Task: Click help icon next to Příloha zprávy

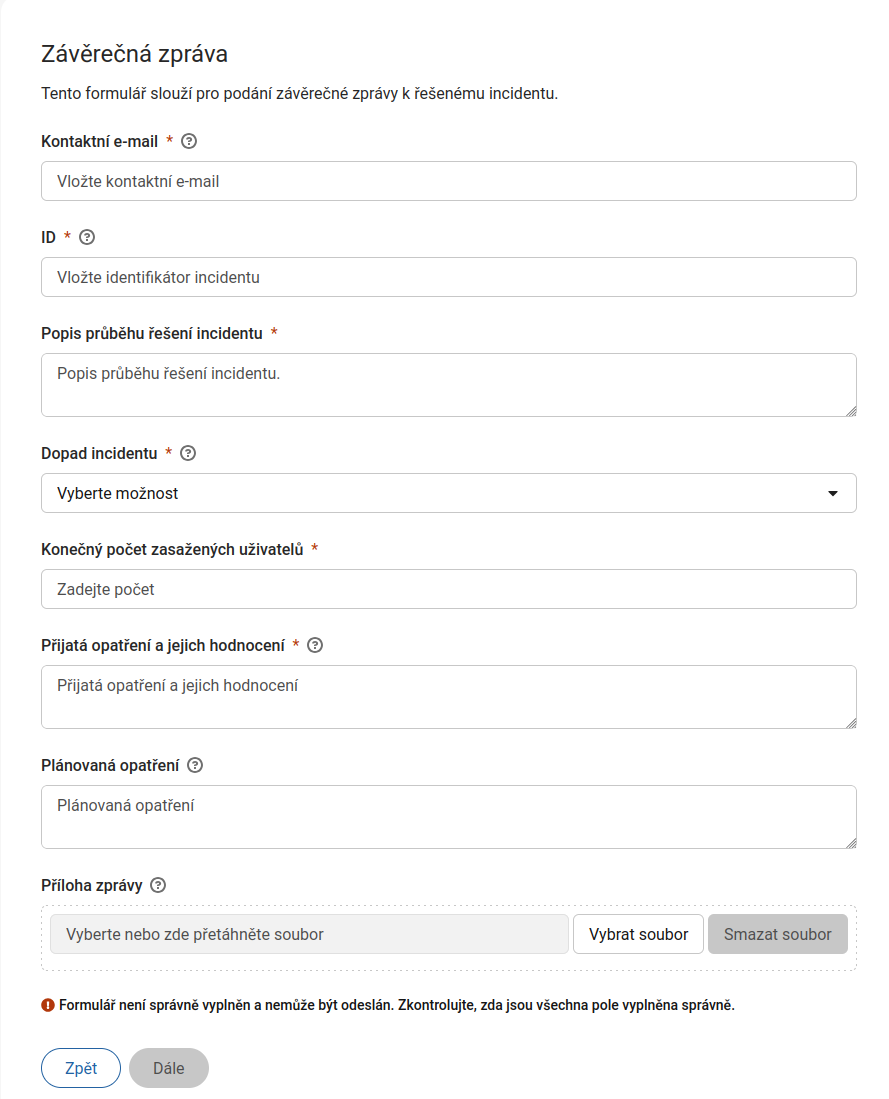Action: point(158,885)
